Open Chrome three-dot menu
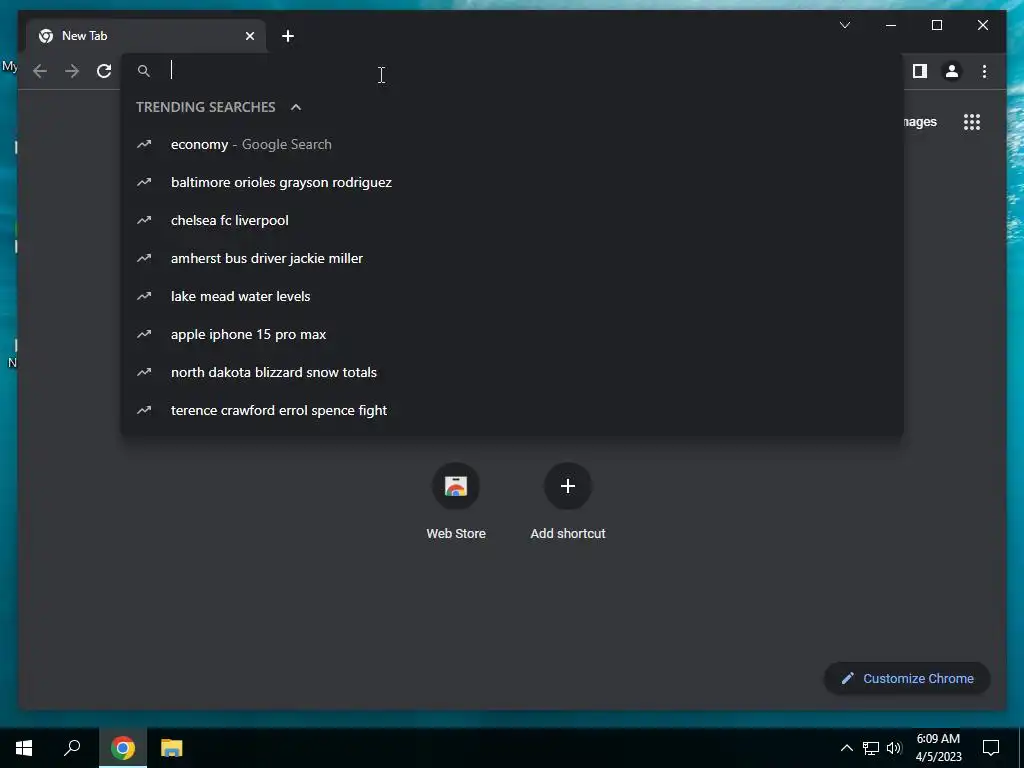1024x768 pixels. click(984, 71)
